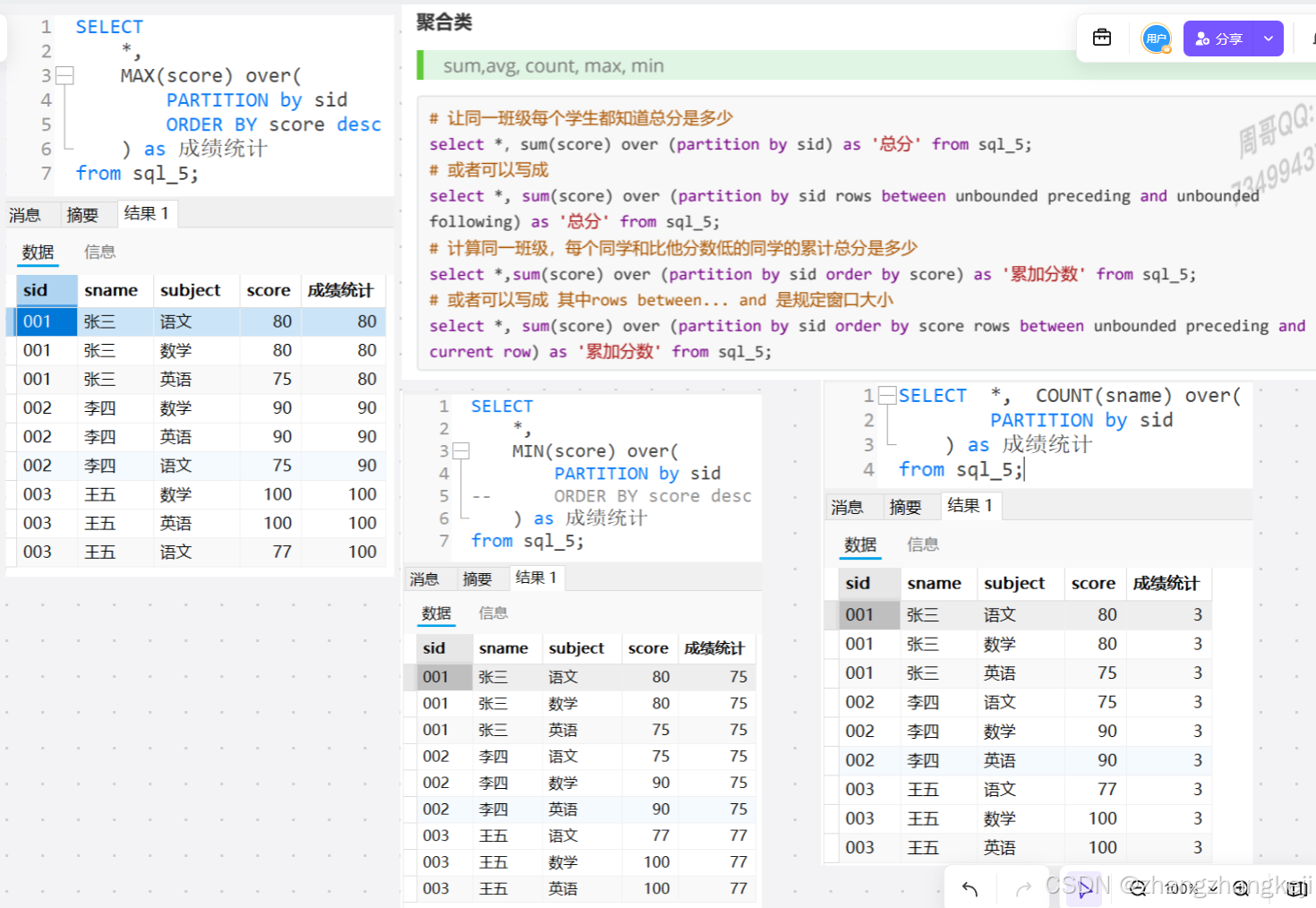Screen dimensions: 1316x908
Task: Click the 成绩统计 column header in COUNT results
Action: 1168,583
